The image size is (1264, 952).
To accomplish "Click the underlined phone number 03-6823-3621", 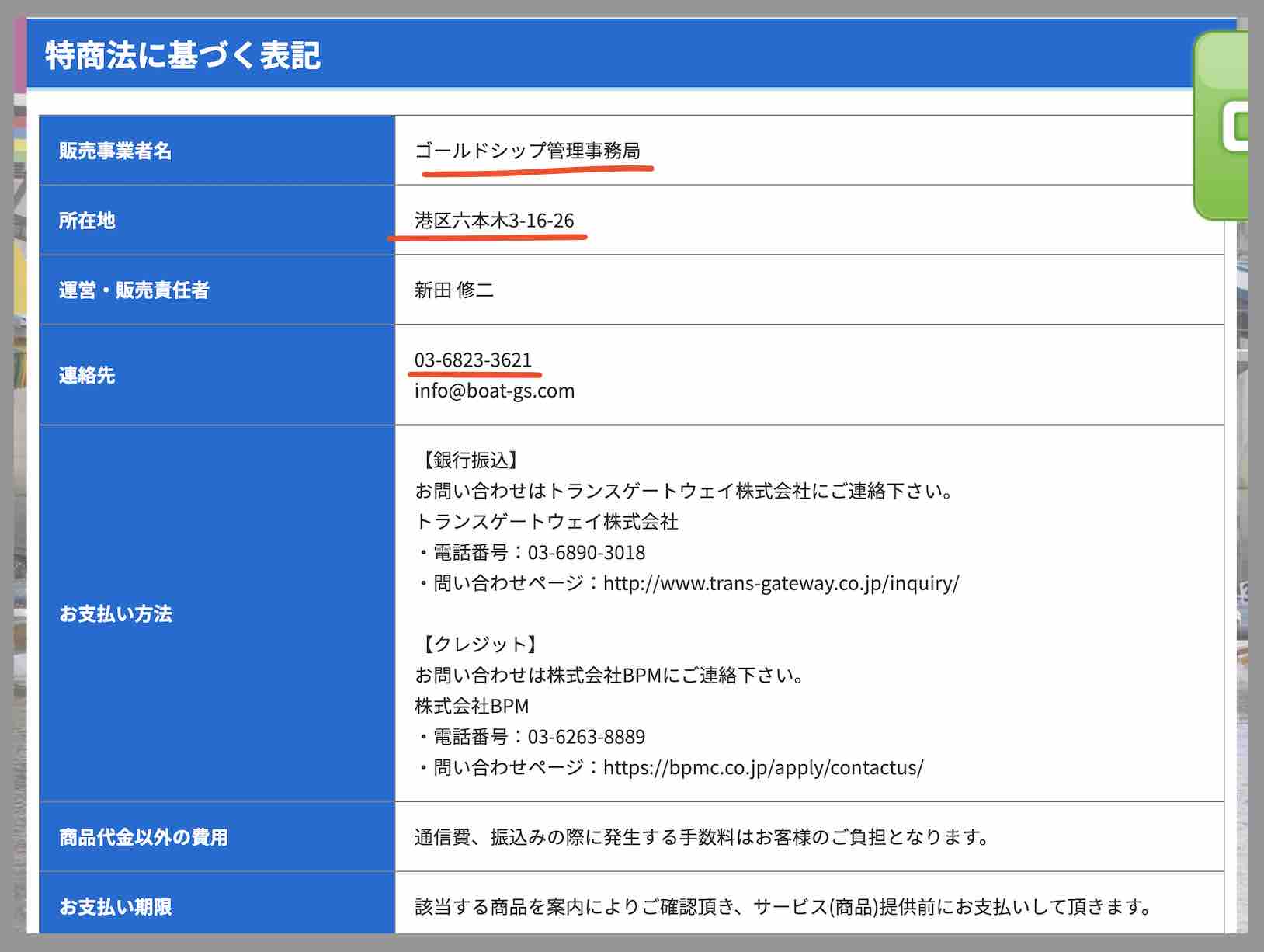I will point(473,360).
